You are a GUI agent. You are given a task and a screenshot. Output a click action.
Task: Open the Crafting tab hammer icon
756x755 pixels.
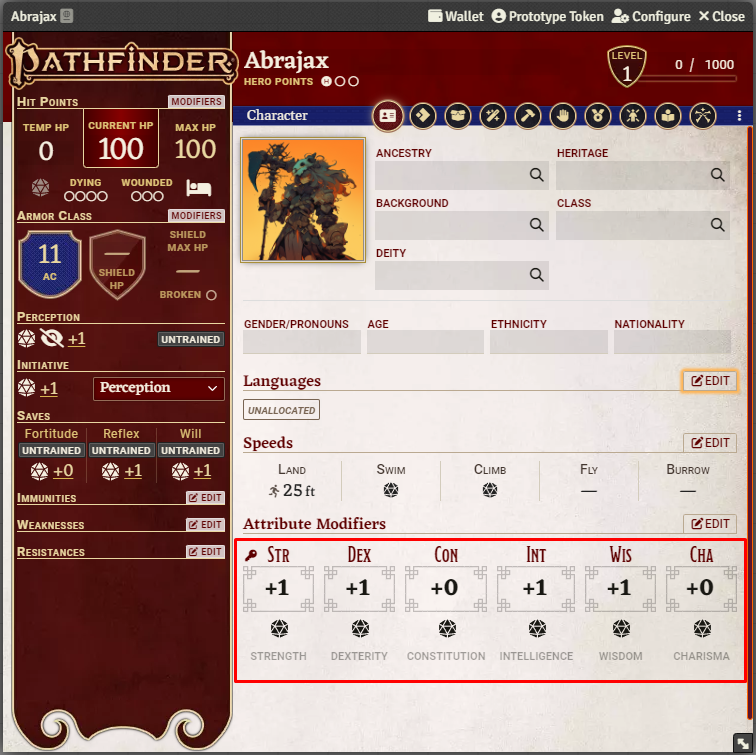(x=528, y=116)
